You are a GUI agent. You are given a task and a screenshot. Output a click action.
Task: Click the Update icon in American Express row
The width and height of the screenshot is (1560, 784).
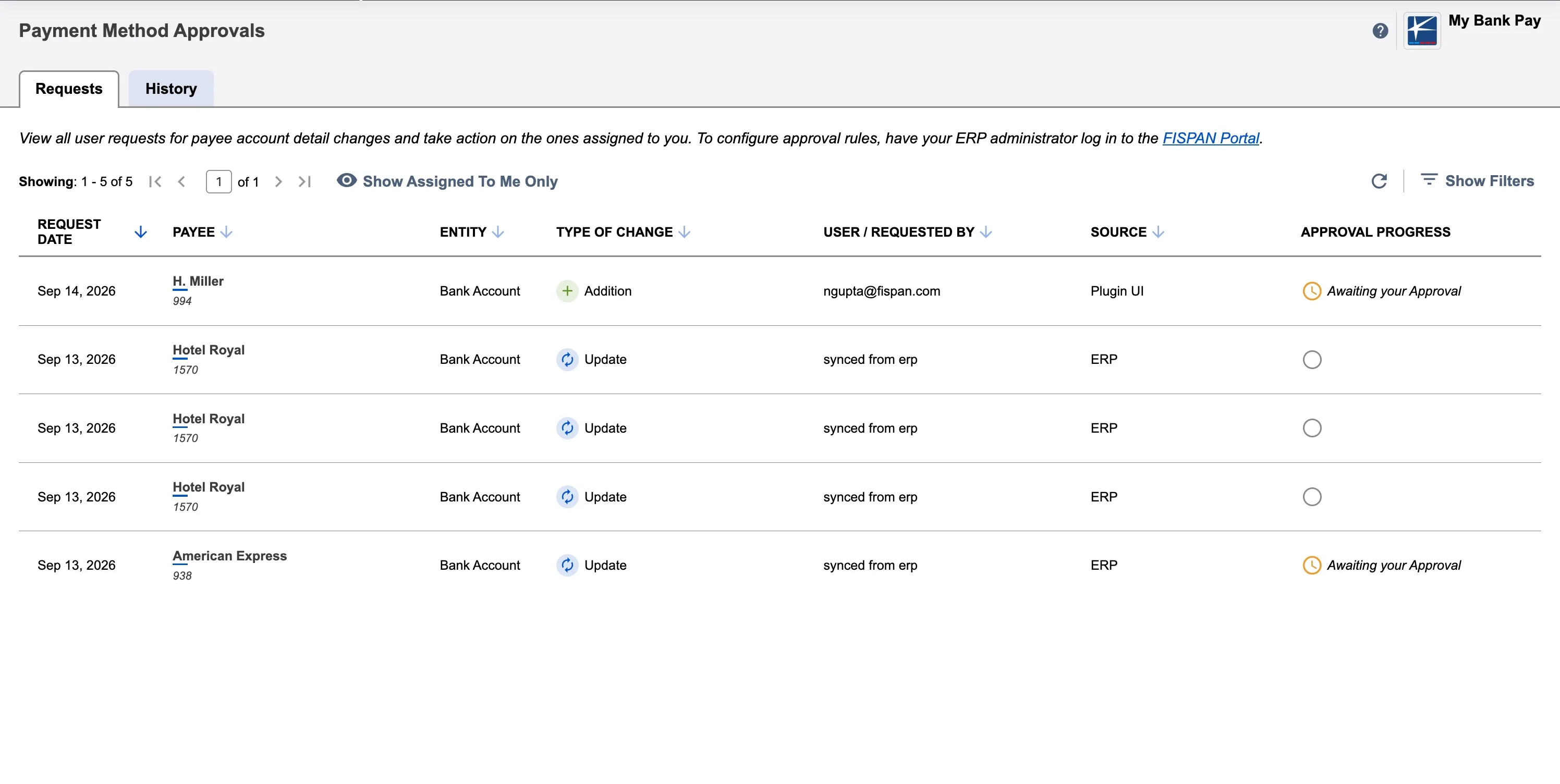coord(567,566)
